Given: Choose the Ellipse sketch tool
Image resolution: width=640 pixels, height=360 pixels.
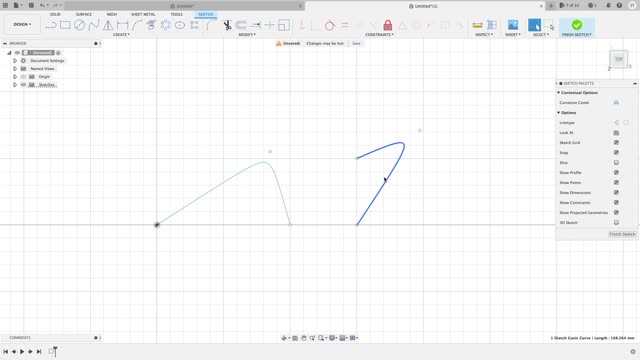Looking at the screenshot, I should (180, 25).
